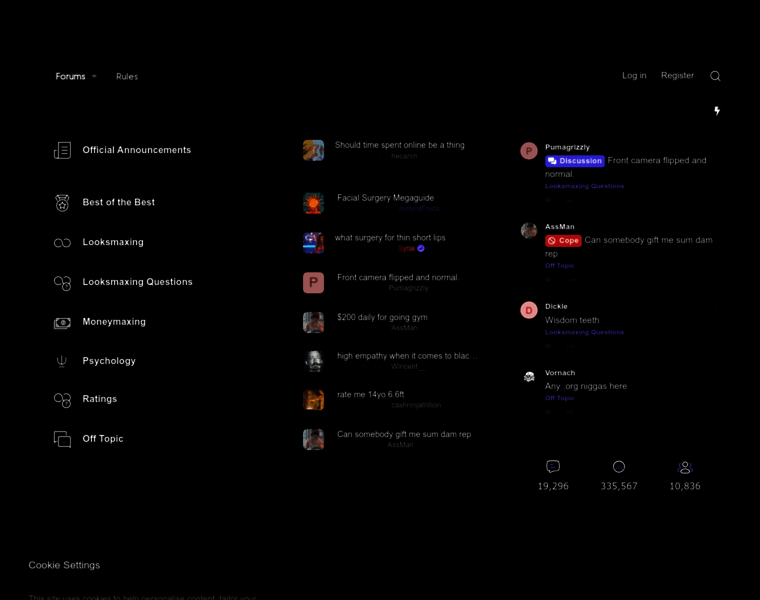Click the Dickle username
The width and height of the screenshot is (760, 600).
click(556, 306)
